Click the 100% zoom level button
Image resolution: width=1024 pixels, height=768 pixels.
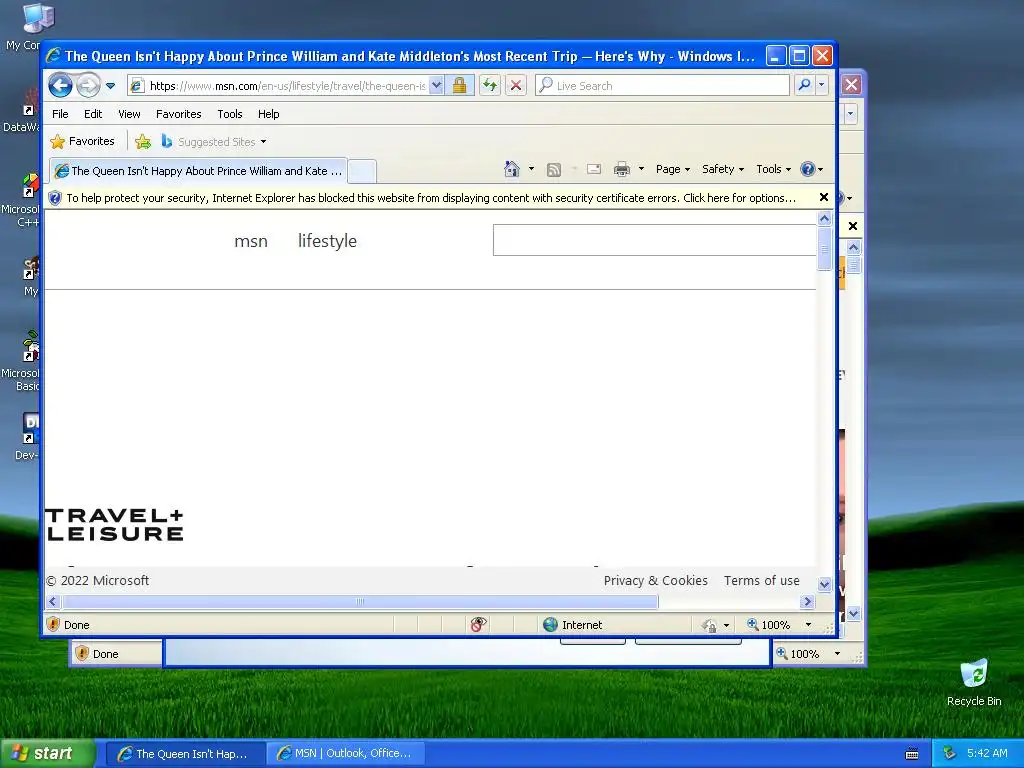click(x=769, y=625)
